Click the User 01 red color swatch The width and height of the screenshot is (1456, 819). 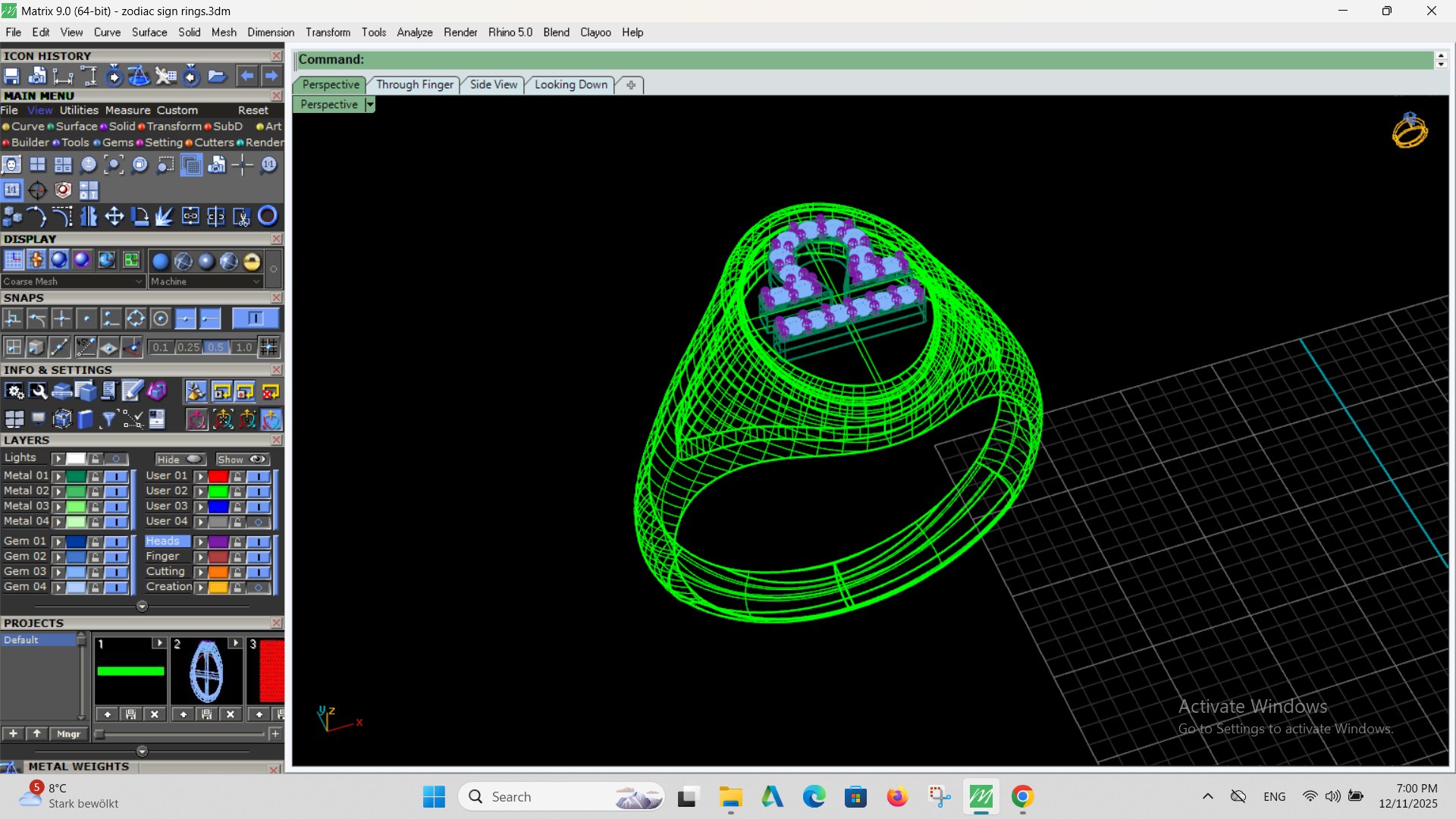click(218, 476)
